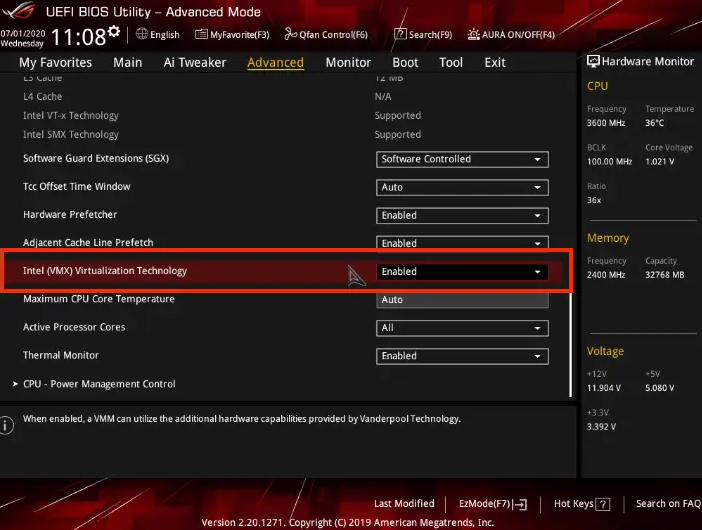Image resolution: width=702 pixels, height=530 pixels.
Task: Select Software Guard Extensions (SGX) label
Action: (x=96, y=158)
